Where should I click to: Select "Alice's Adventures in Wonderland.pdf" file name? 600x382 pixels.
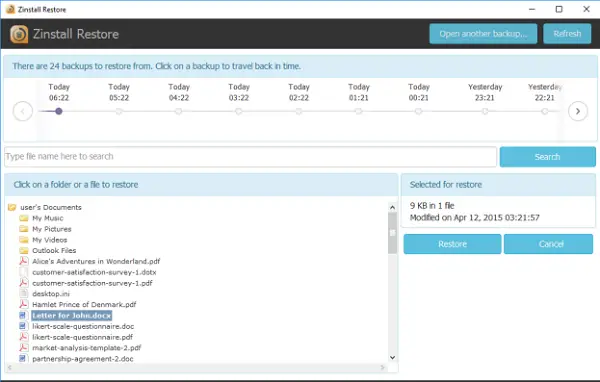point(96,261)
